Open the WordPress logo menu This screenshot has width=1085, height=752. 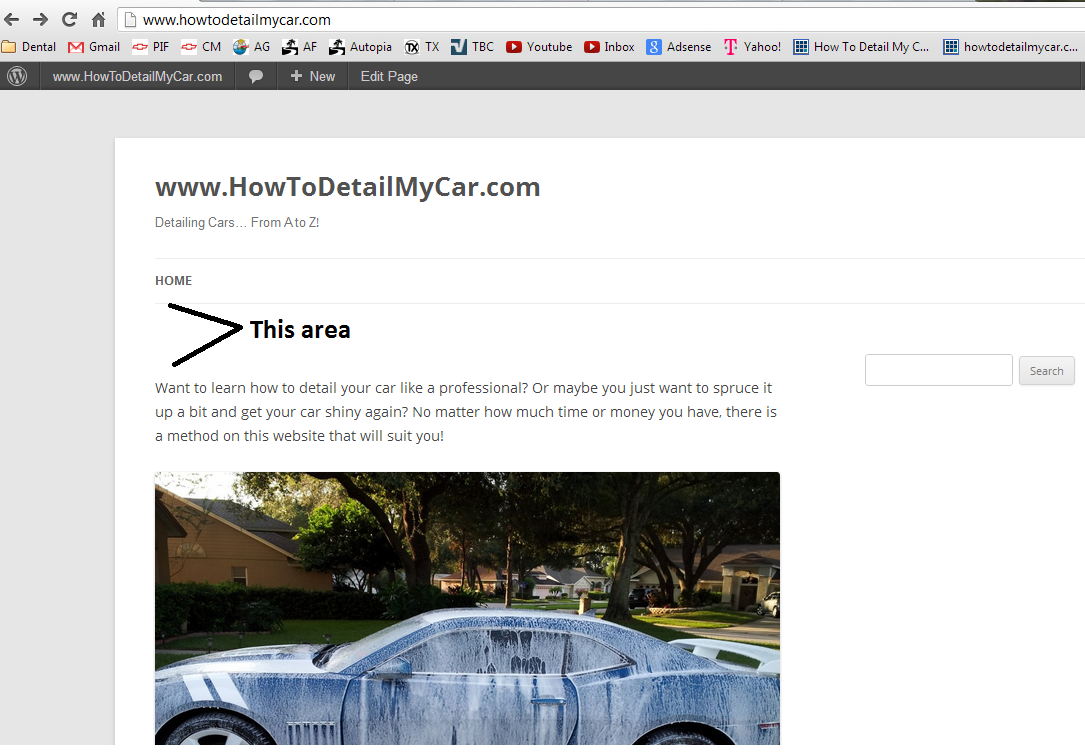pyautogui.click(x=17, y=76)
